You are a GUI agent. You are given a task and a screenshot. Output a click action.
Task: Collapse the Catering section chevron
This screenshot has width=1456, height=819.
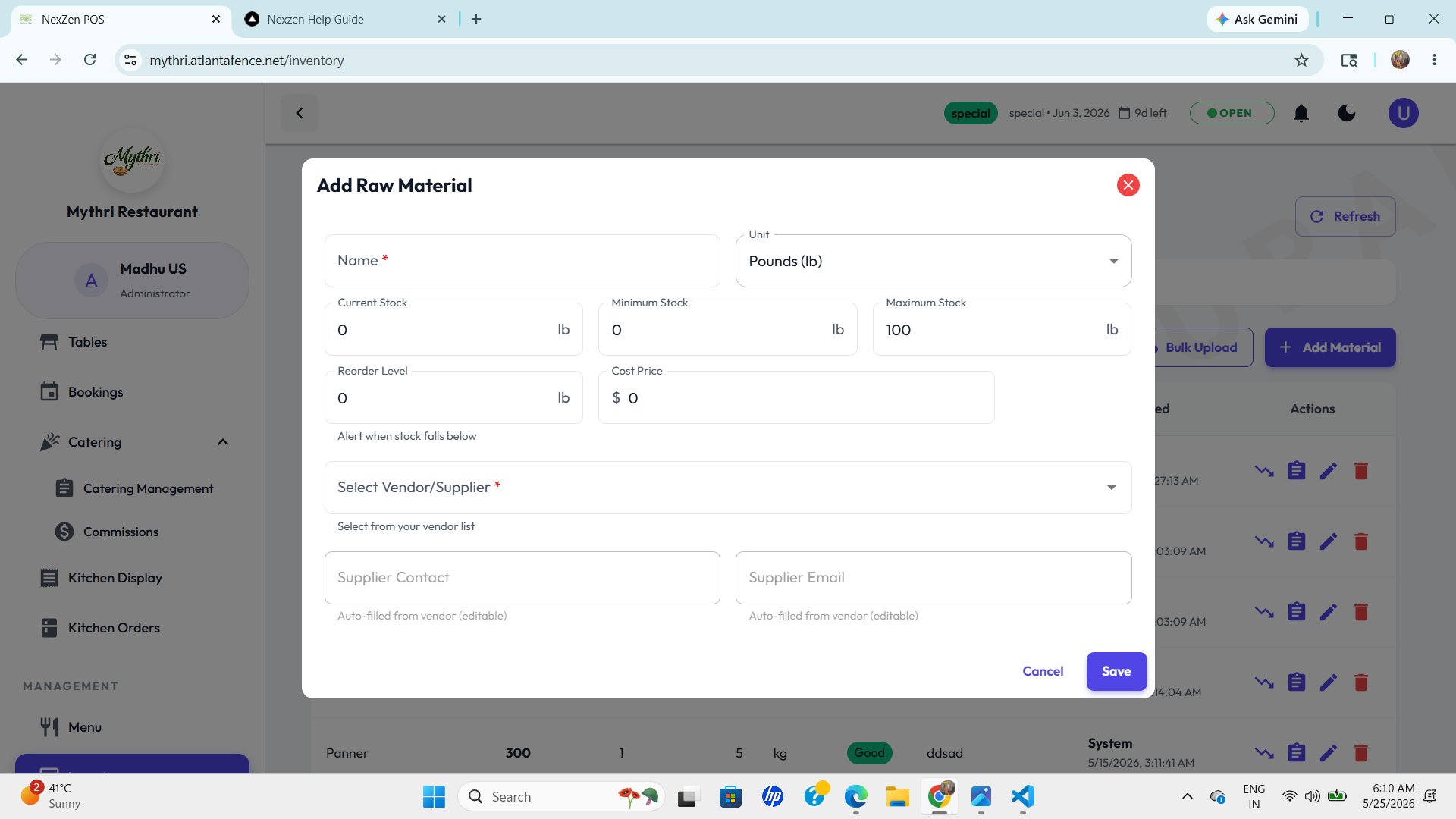pos(223,442)
